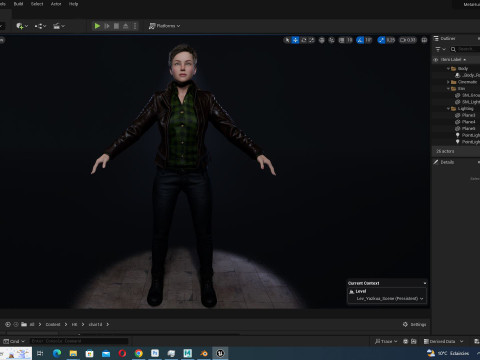Collapse the Body folder arrow

(x=448, y=69)
